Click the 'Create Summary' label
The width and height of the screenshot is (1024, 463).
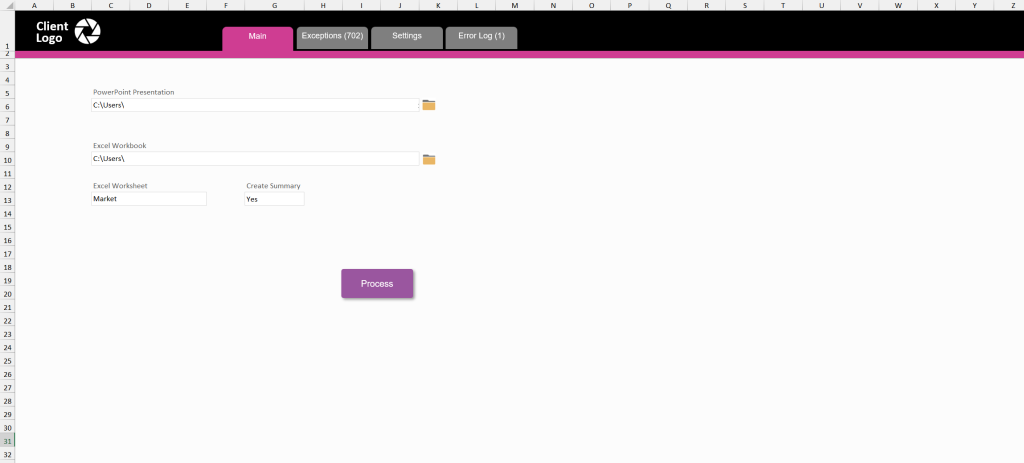click(273, 185)
